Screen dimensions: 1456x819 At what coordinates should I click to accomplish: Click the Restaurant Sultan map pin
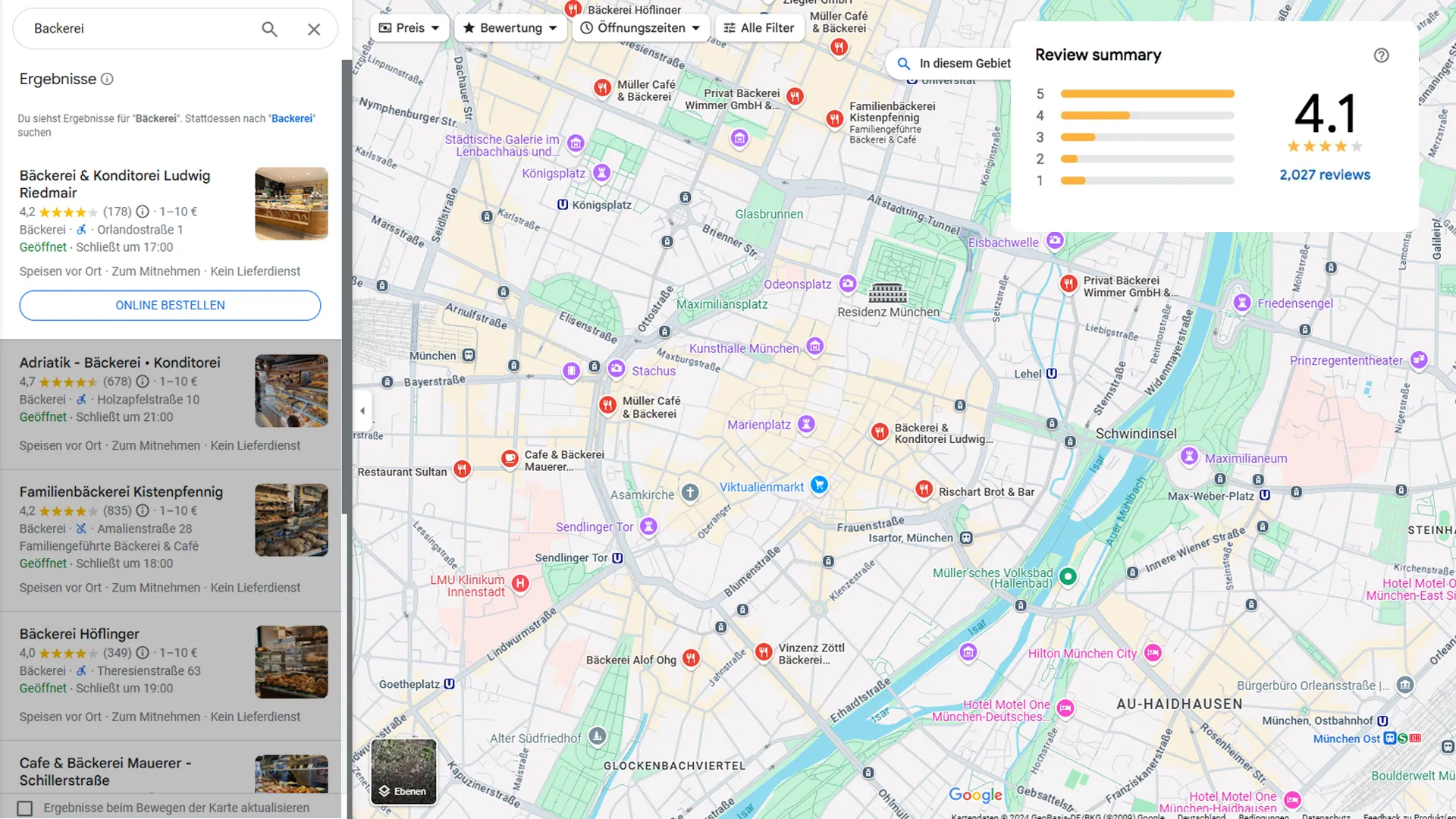(462, 469)
